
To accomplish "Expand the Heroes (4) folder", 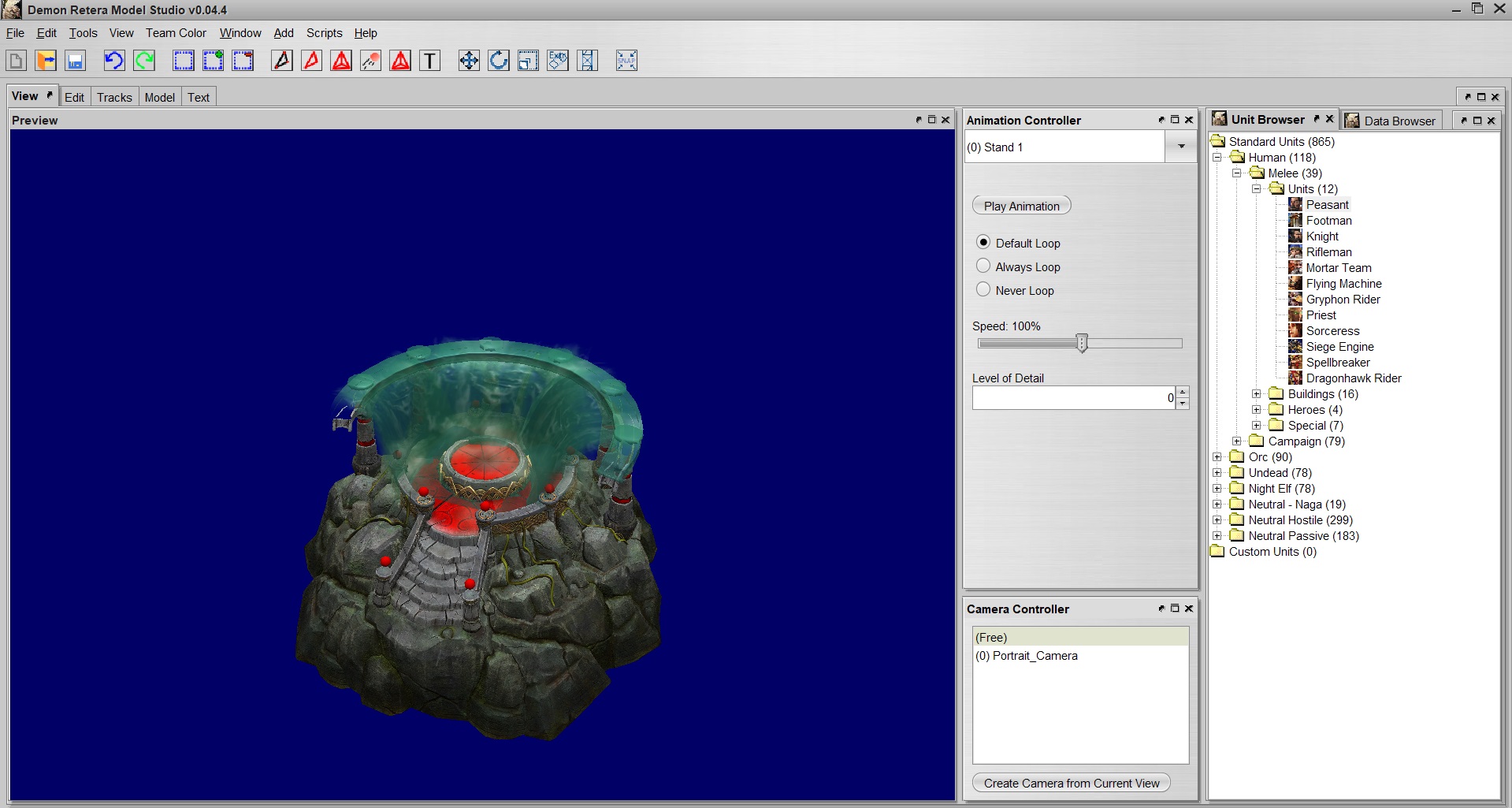I will (x=1257, y=410).
